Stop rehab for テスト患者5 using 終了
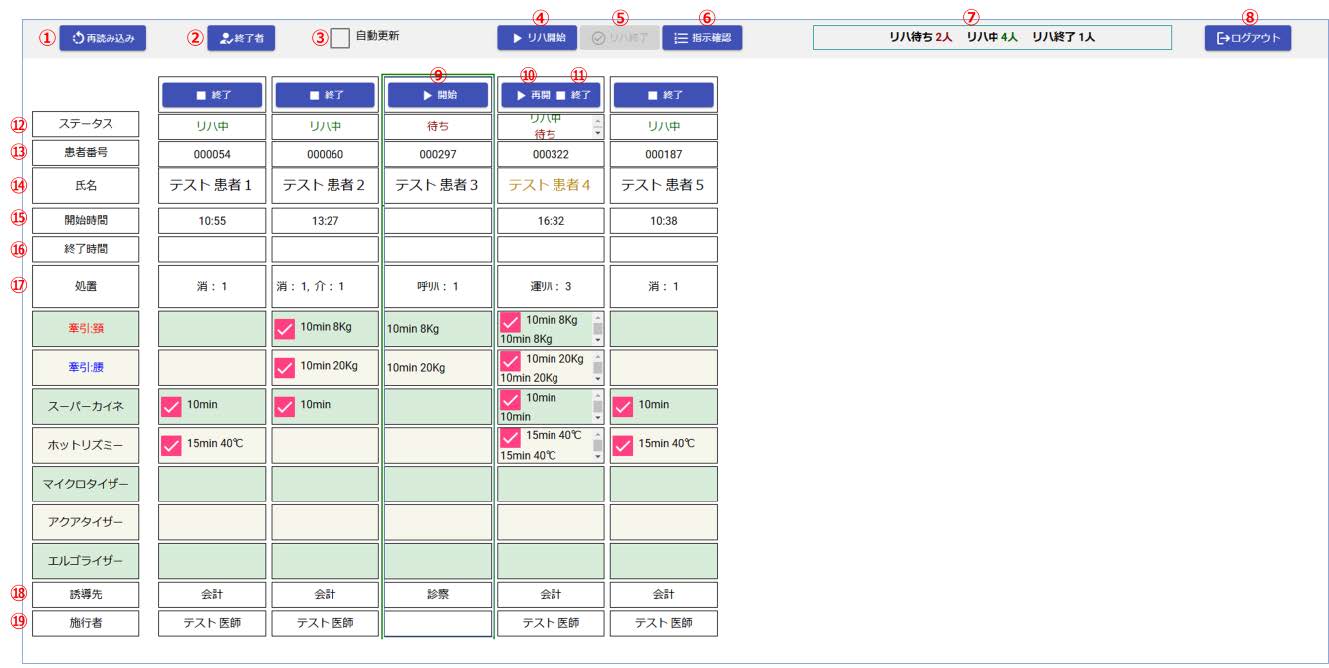 pyautogui.click(x=663, y=95)
